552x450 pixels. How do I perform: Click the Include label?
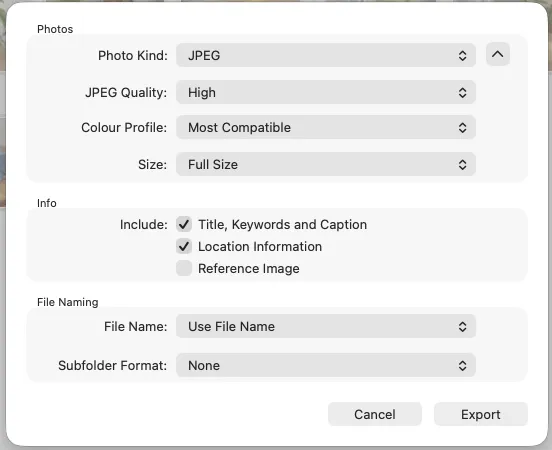(x=144, y=225)
